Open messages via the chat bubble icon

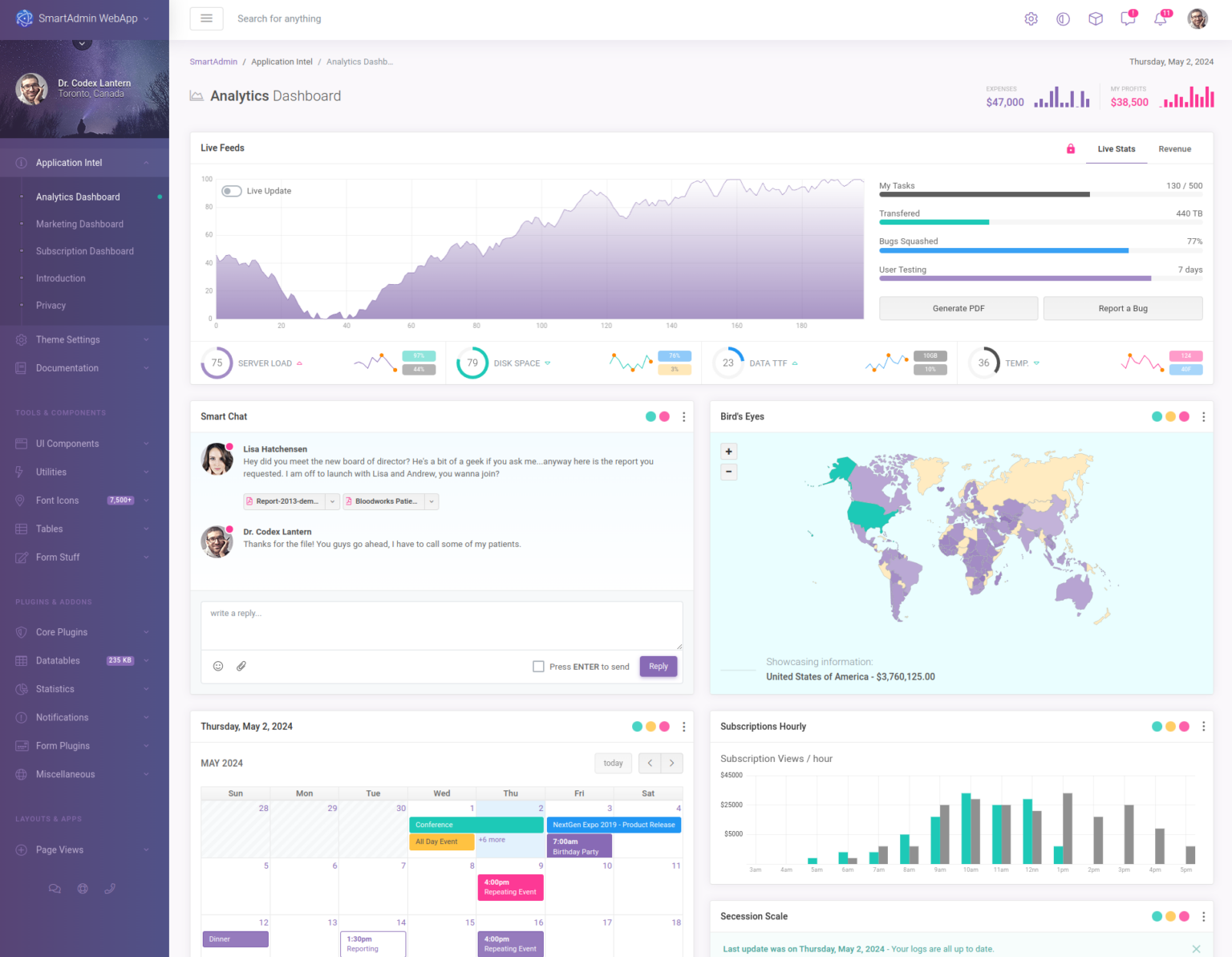1127,18
